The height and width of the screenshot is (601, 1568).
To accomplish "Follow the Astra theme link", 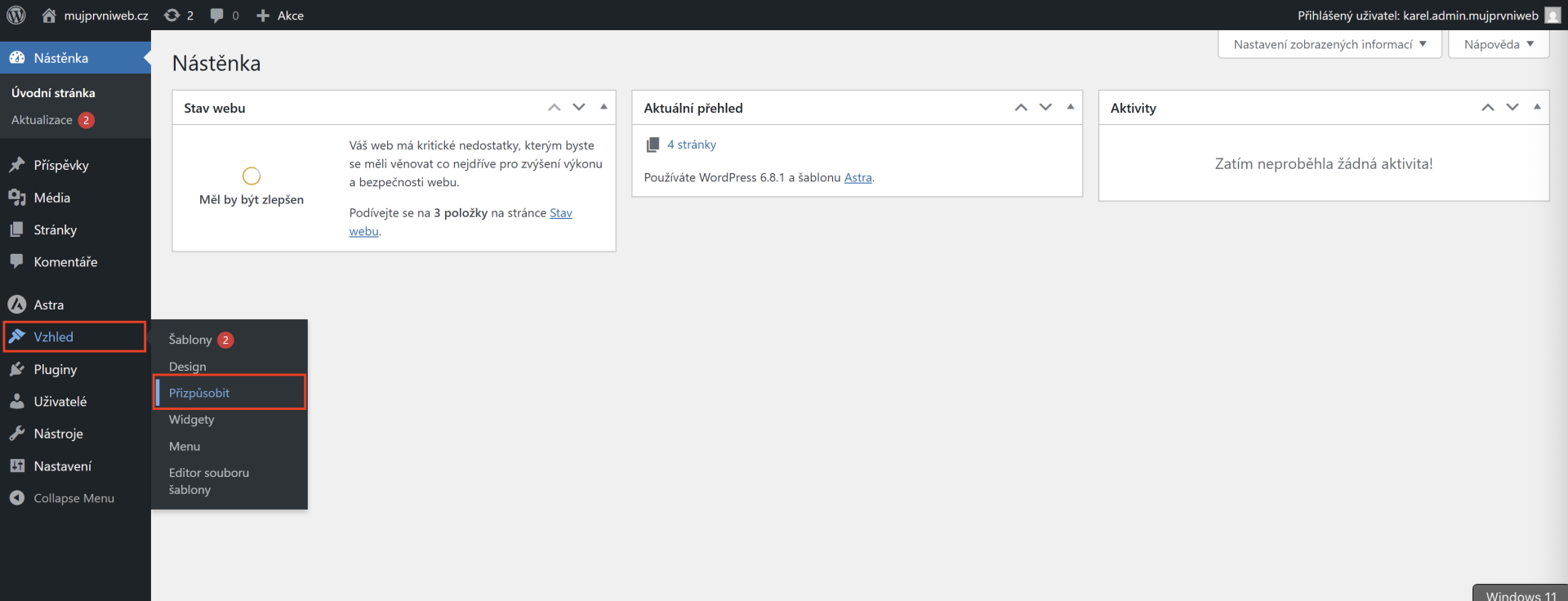I will tap(857, 177).
